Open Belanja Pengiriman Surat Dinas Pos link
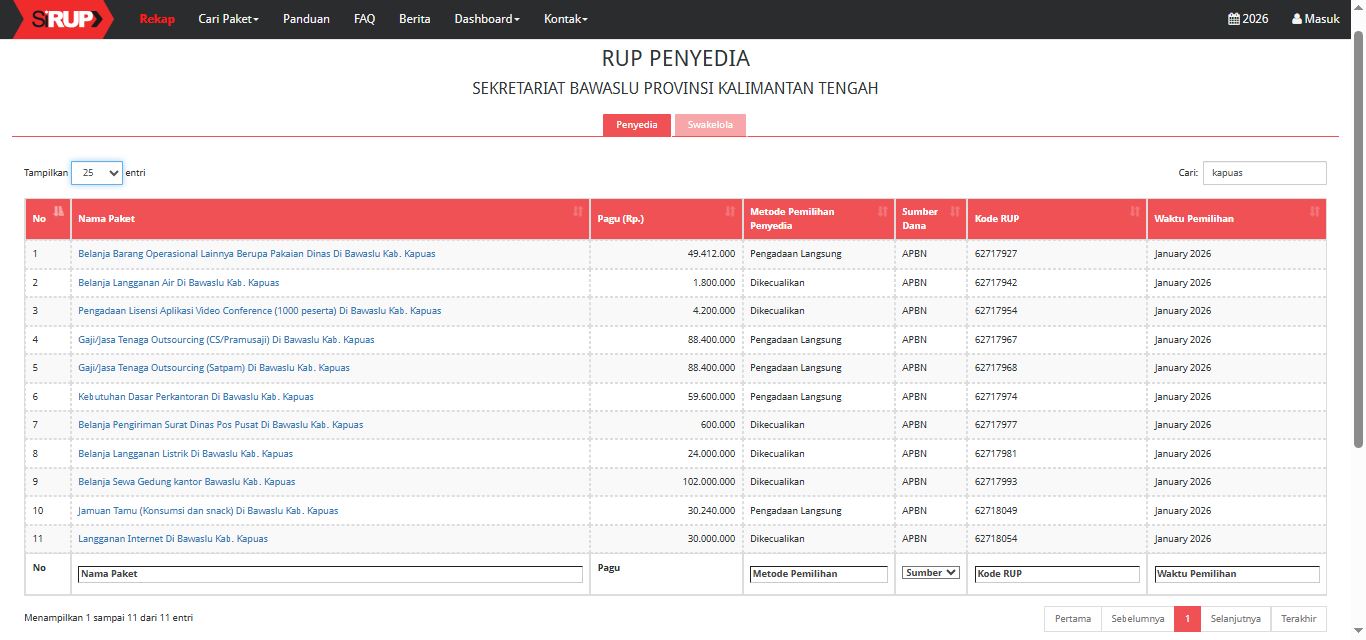This screenshot has height=640, width=1366. click(x=221, y=425)
